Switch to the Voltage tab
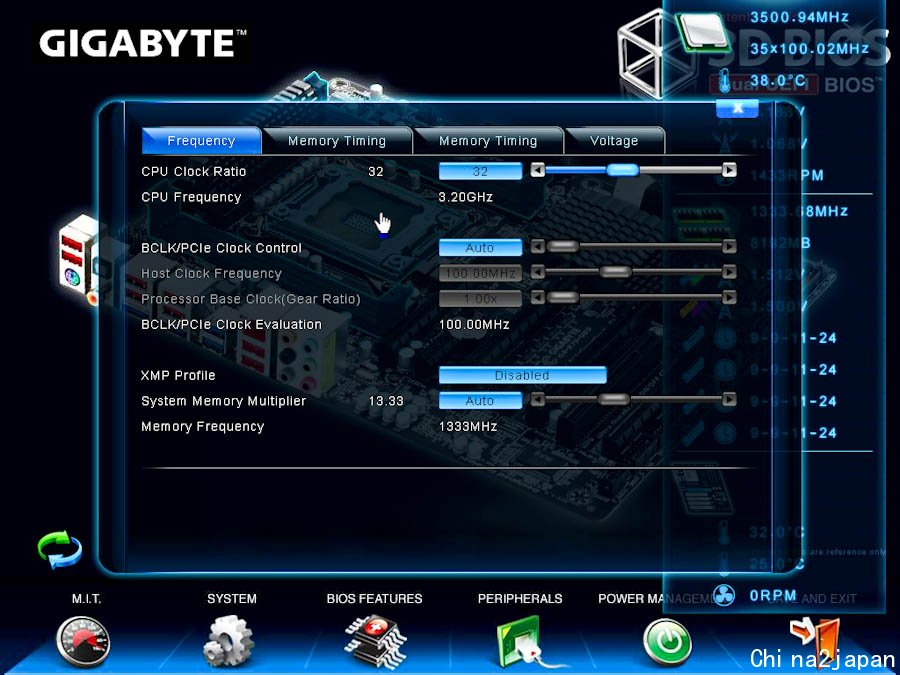Screen dimensions: 900x675 (x=614, y=141)
